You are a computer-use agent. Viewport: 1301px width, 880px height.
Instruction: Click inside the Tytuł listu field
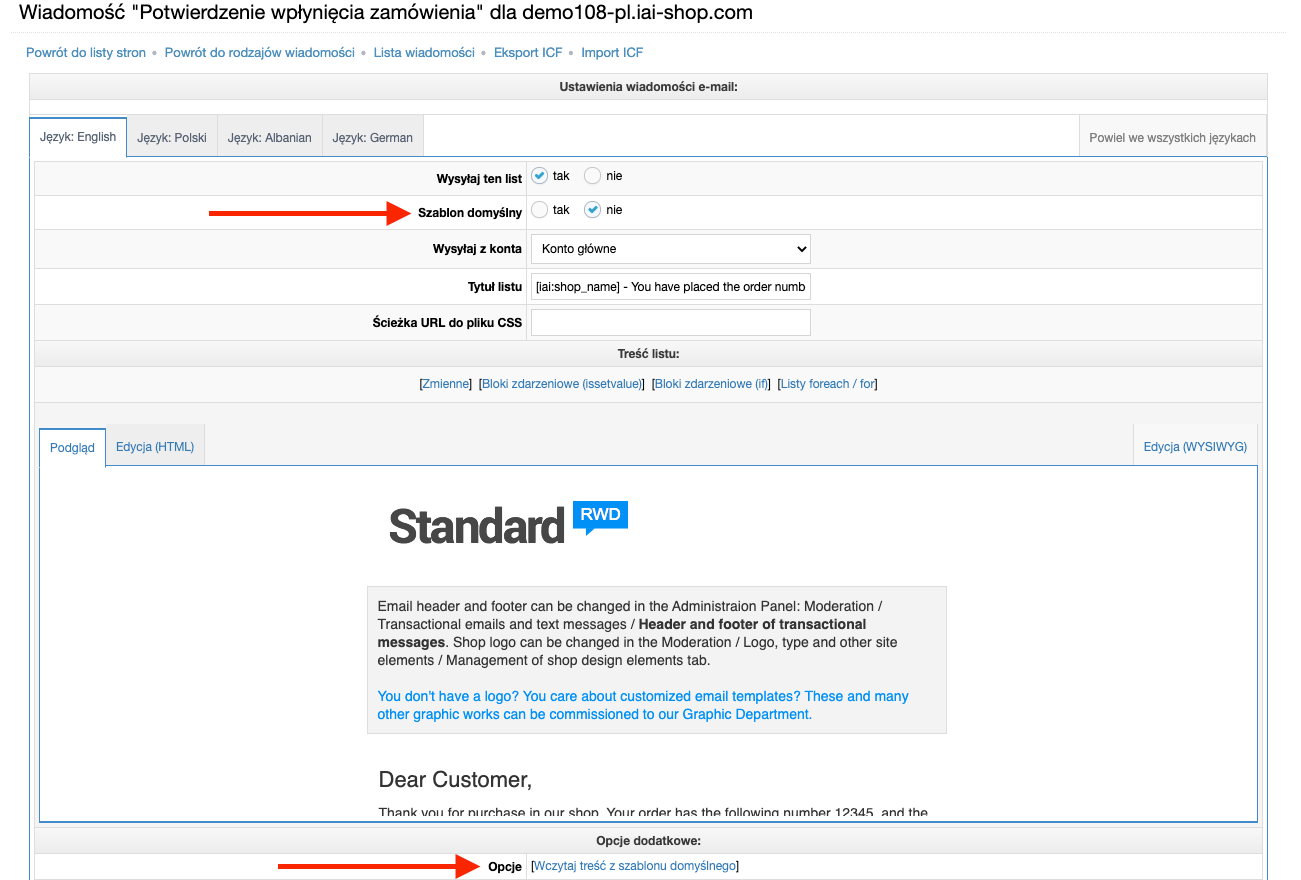pos(670,287)
